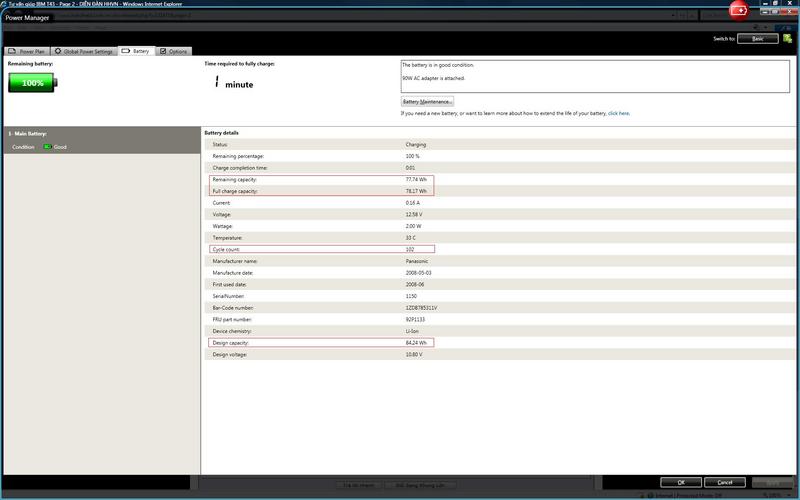This screenshot has width=800, height=500.
Task: Confirm with the OK button
Action: pyautogui.click(x=681, y=482)
